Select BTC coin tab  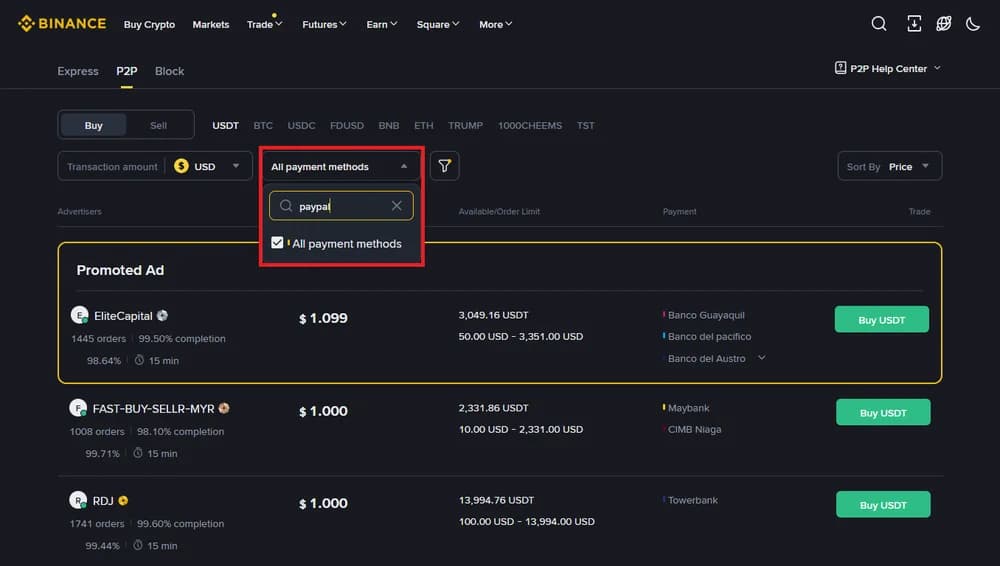pyautogui.click(x=263, y=125)
